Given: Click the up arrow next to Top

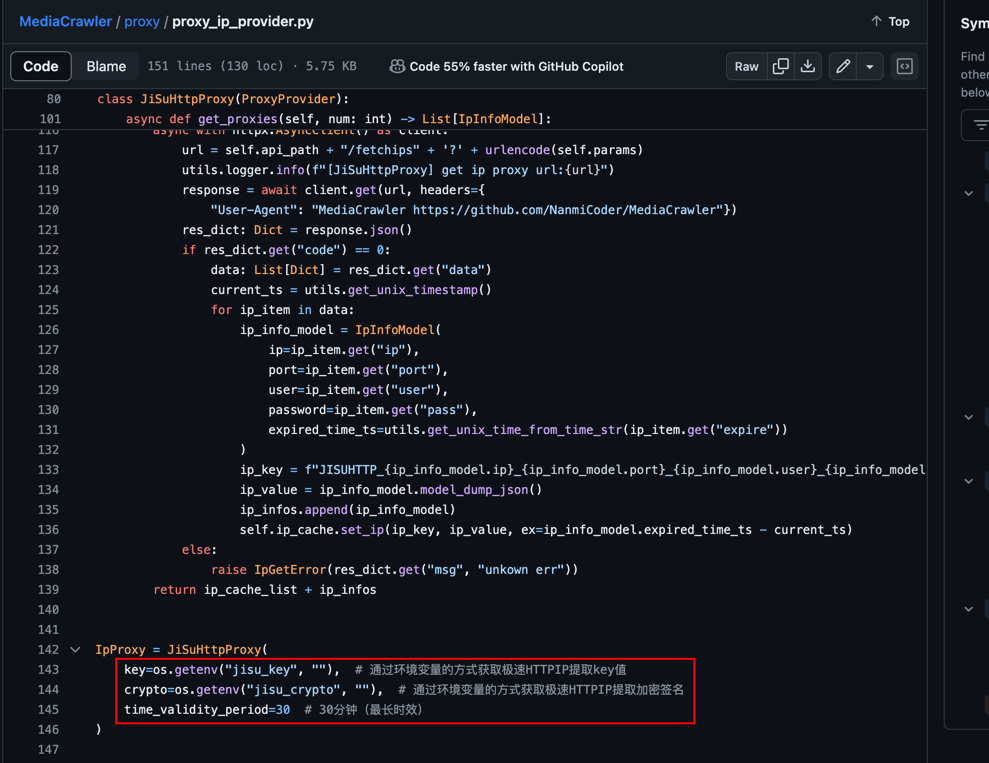Looking at the screenshot, I should pos(876,21).
